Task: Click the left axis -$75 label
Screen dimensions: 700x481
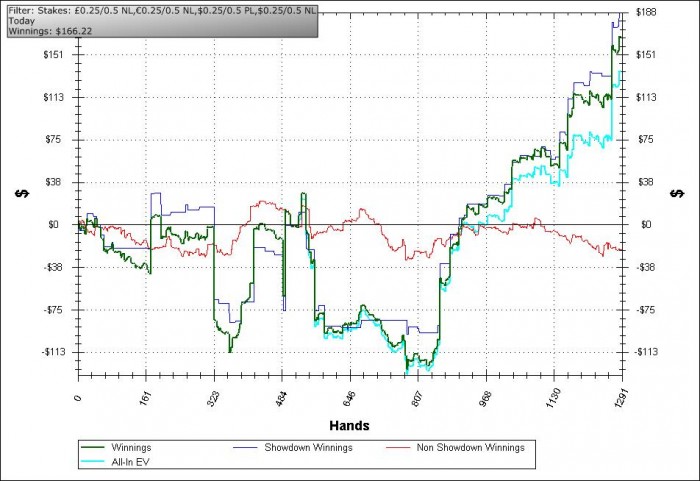Action: (53, 310)
